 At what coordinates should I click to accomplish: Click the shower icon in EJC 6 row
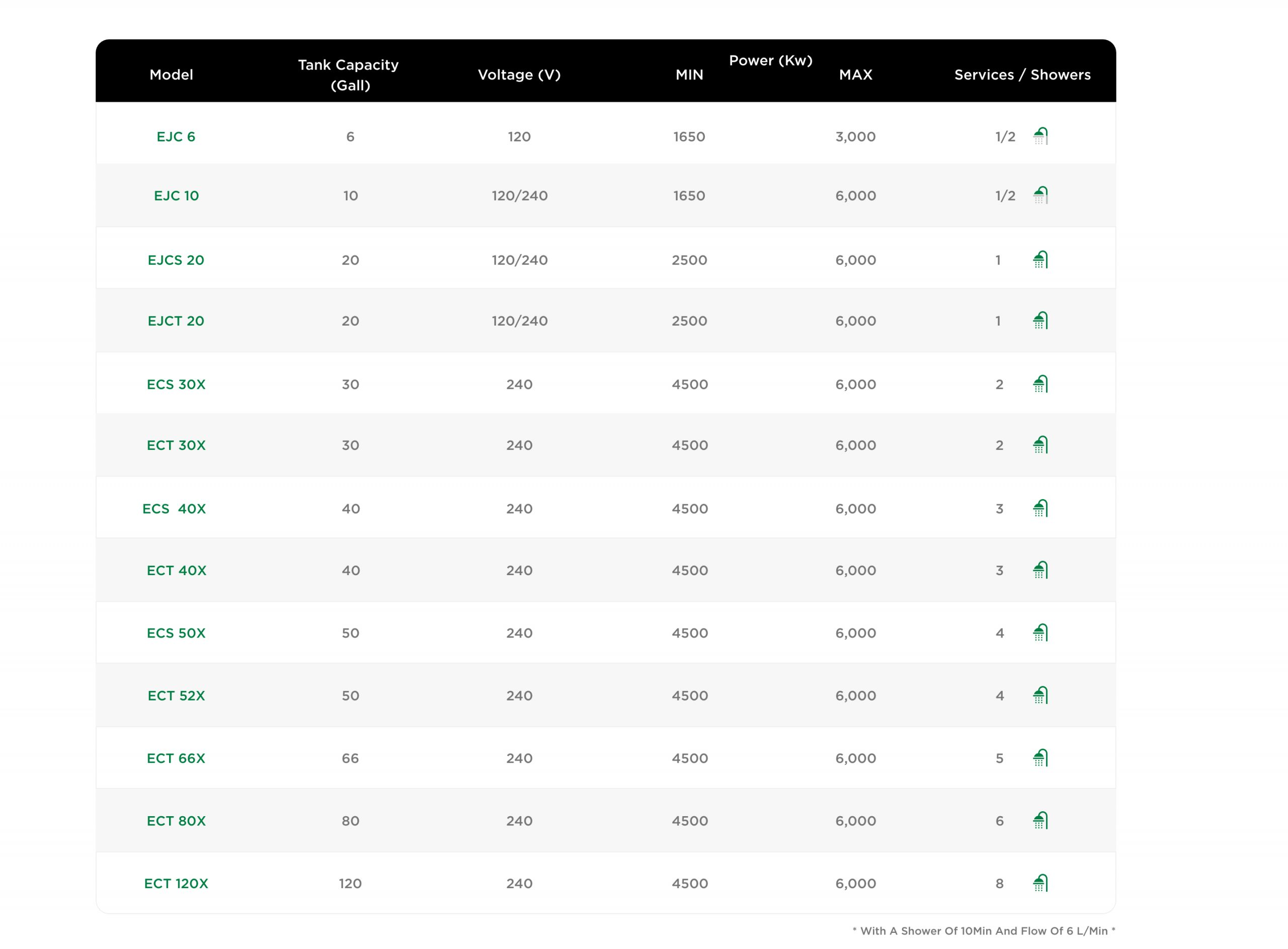[x=1040, y=136]
